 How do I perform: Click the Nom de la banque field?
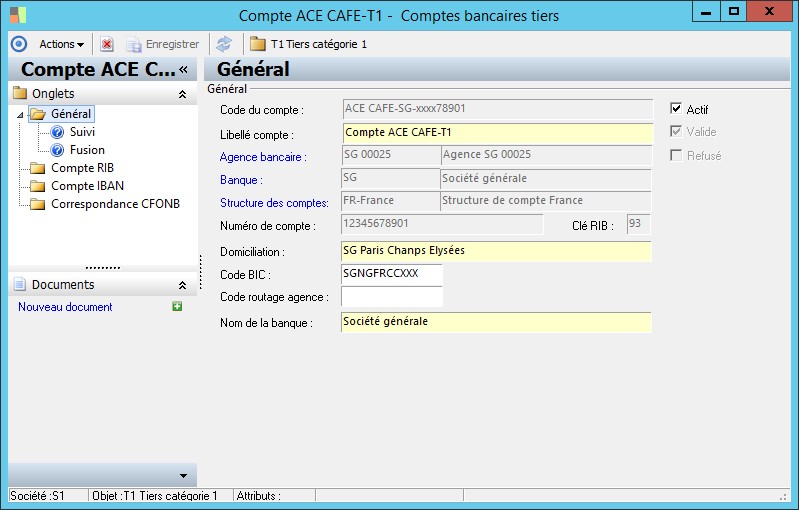pos(496,322)
